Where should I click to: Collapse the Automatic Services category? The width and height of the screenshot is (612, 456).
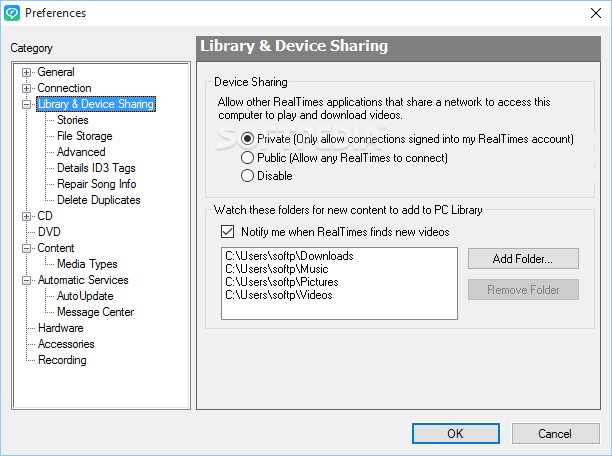click(x=26, y=280)
